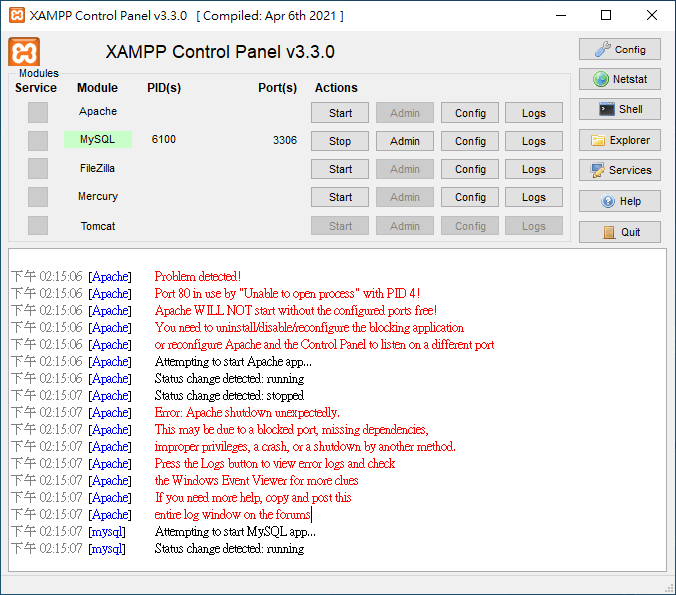Click the 'Port 80 in use' log line

(287, 294)
